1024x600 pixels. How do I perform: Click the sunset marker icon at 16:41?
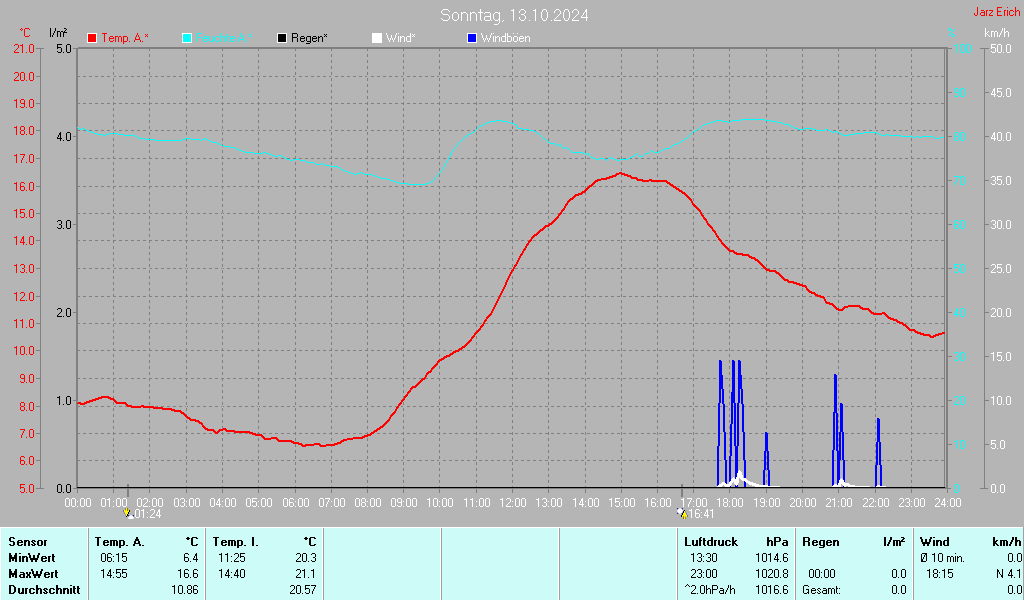682,514
